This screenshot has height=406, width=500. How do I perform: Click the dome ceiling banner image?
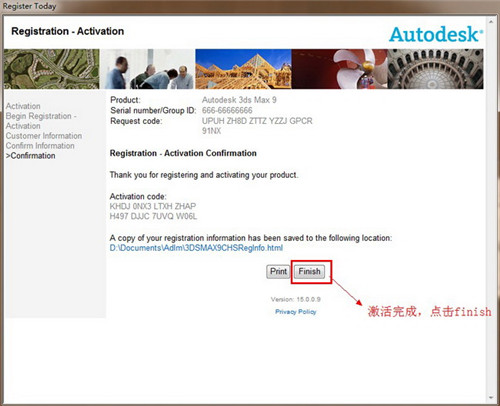point(435,69)
